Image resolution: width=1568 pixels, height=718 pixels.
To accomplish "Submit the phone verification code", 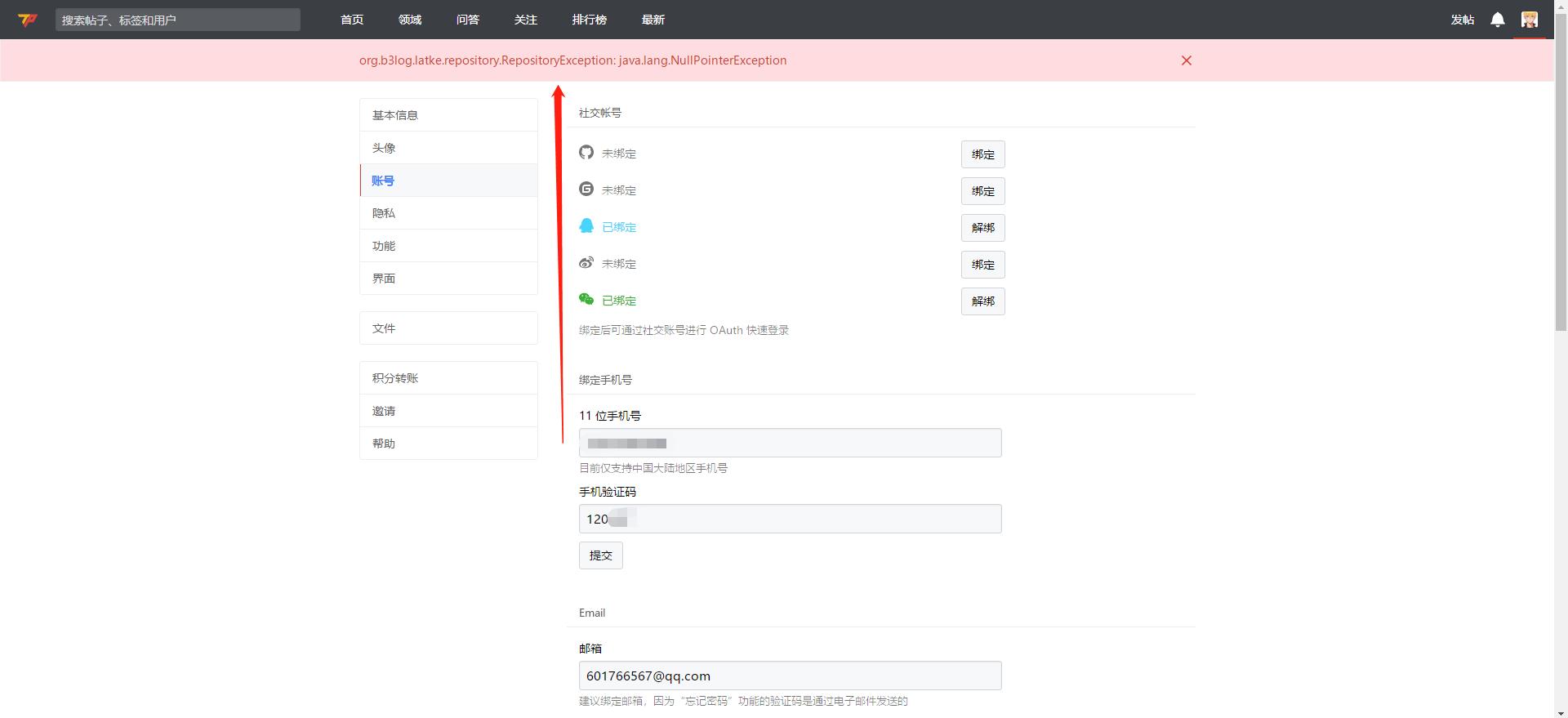I will point(600,555).
